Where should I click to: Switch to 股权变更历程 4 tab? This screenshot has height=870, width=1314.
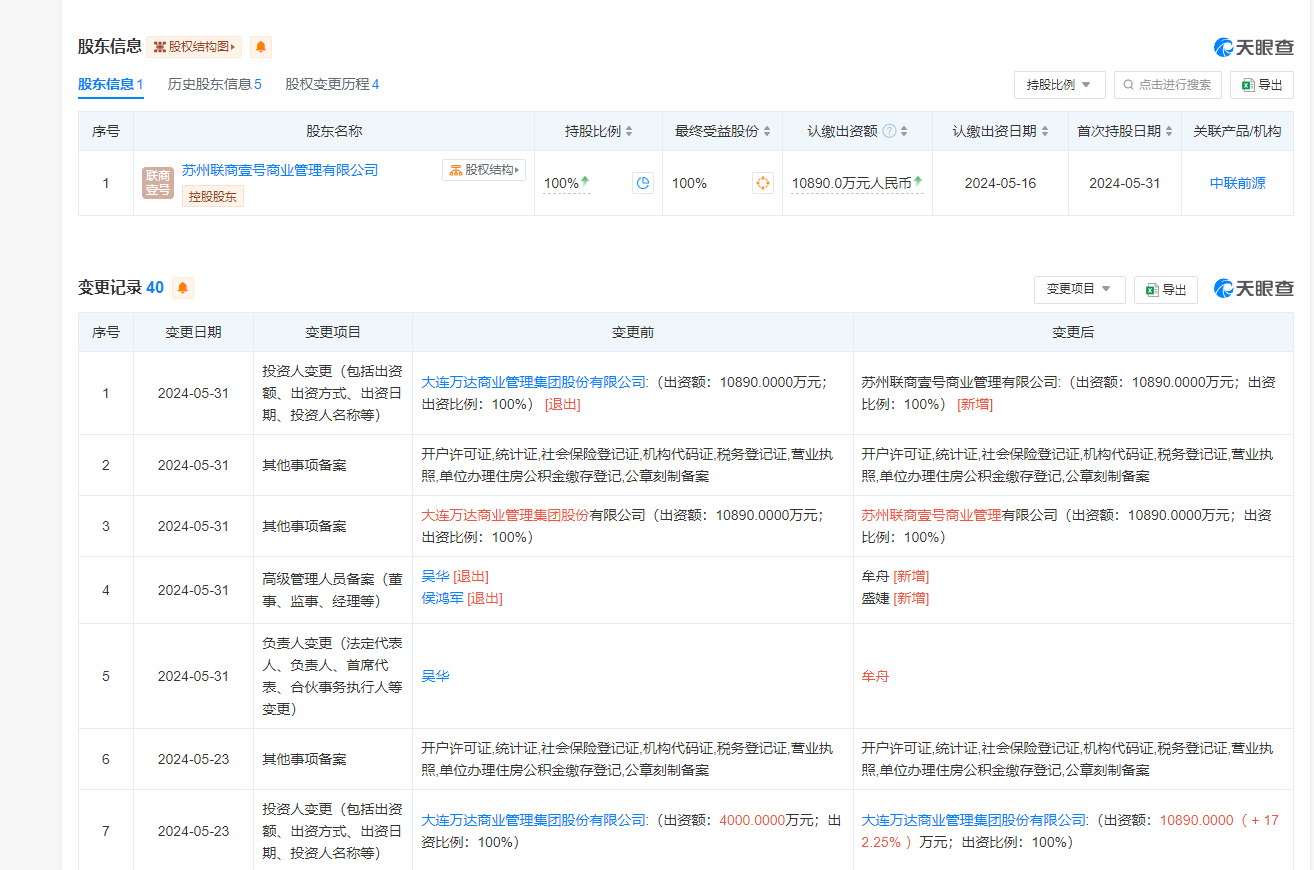tap(332, 84)
